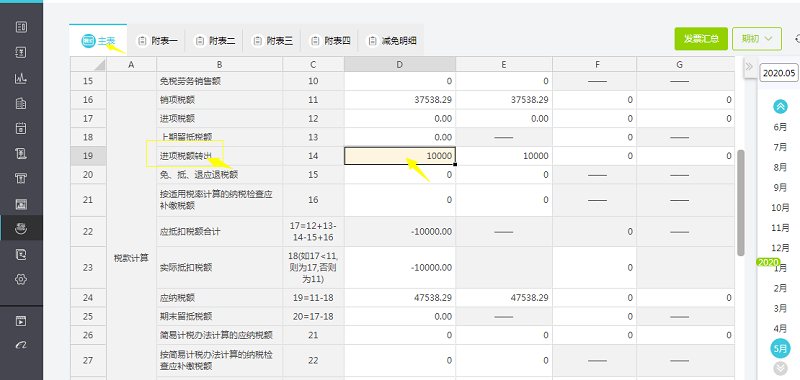Open the image card icon in sidebar
The width and height of the screenshot is (800, 380).
(x=21, y=204)
